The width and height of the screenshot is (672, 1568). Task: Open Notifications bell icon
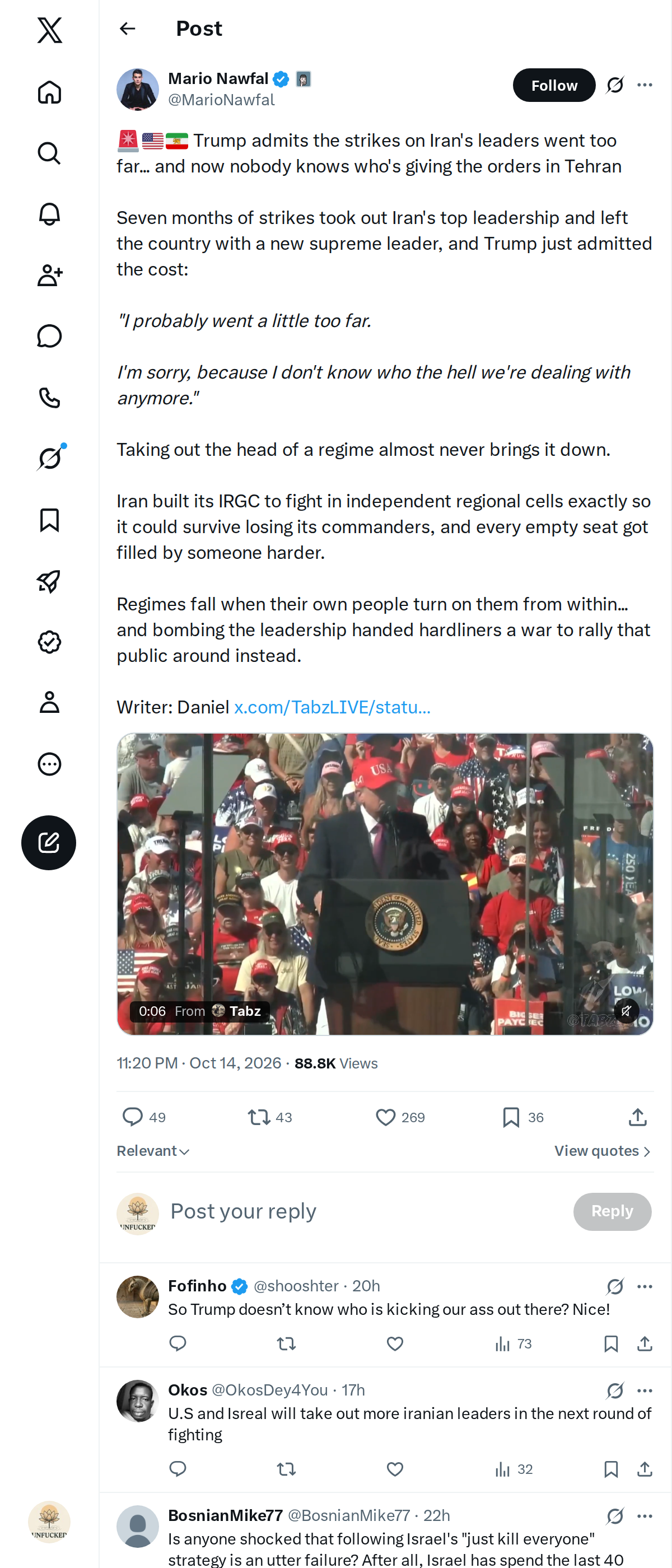pos(49,214)
